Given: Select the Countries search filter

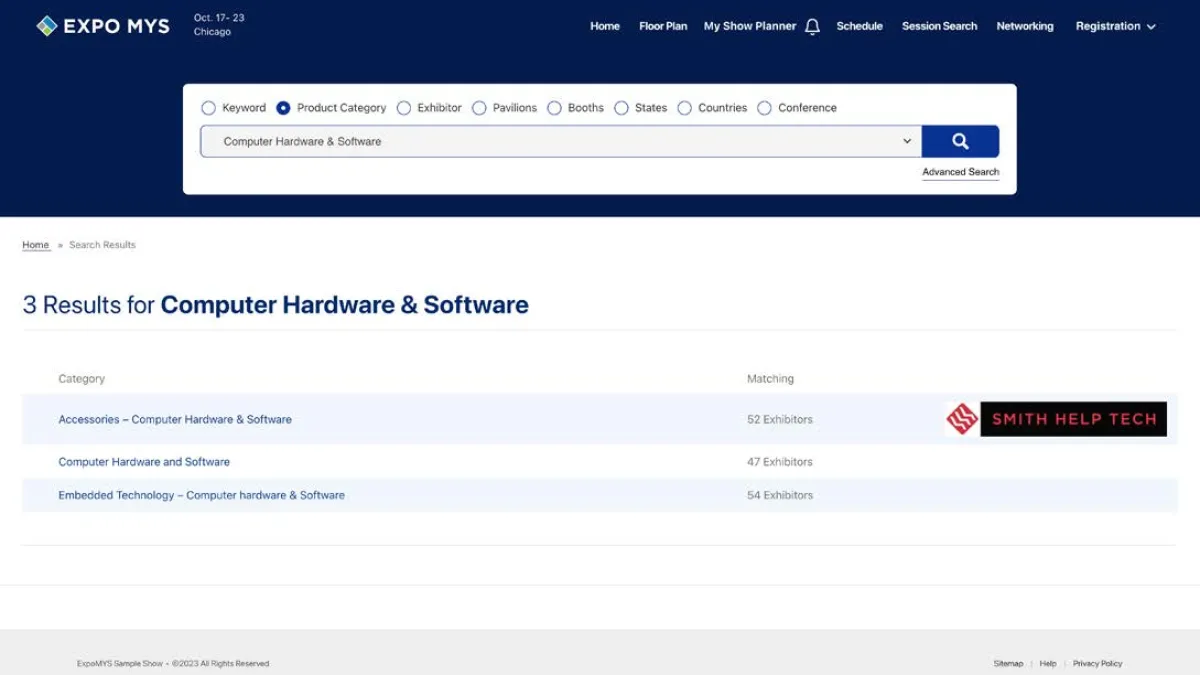Looking at the screenshot, I should tap(684, 108).
